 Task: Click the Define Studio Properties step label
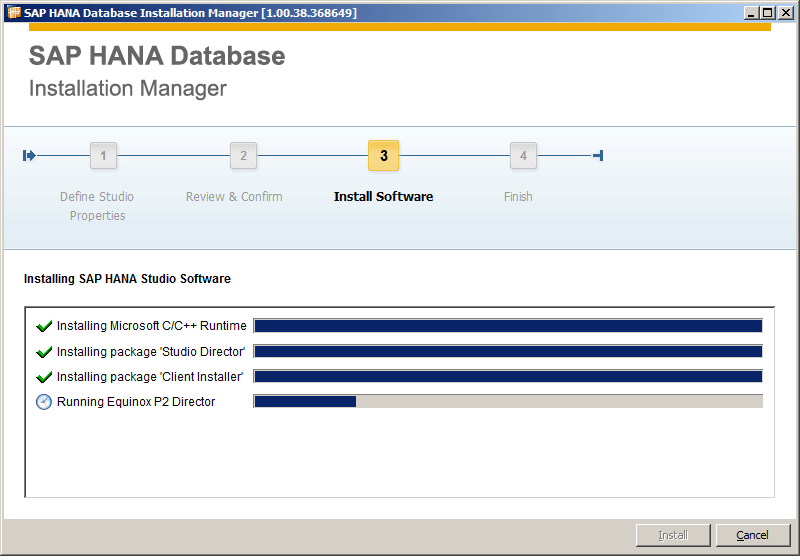click(97, 206)
